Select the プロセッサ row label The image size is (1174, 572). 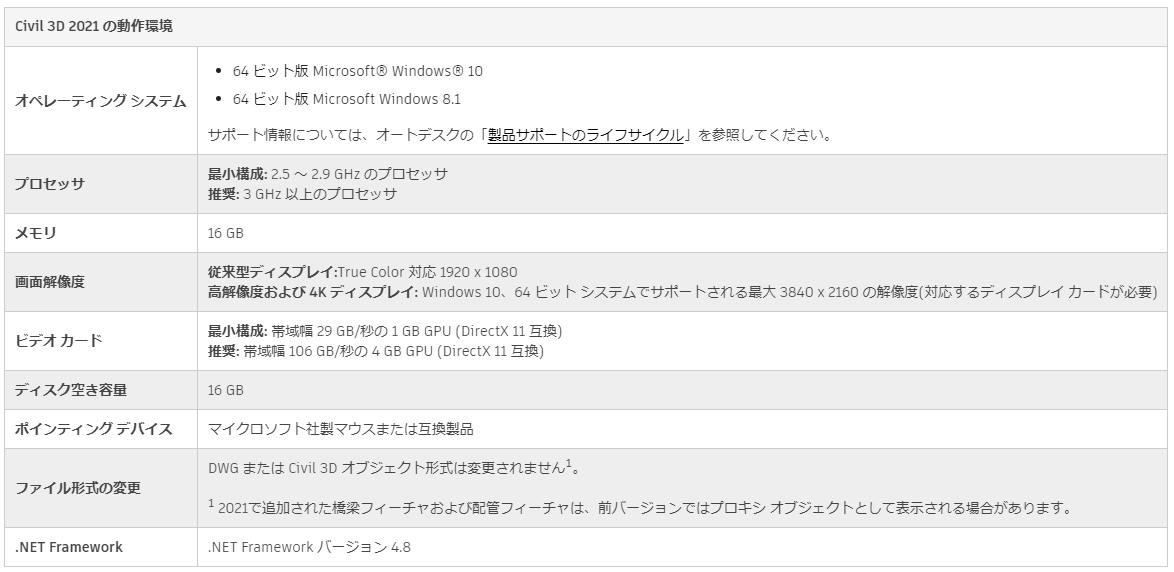[49, 184]
